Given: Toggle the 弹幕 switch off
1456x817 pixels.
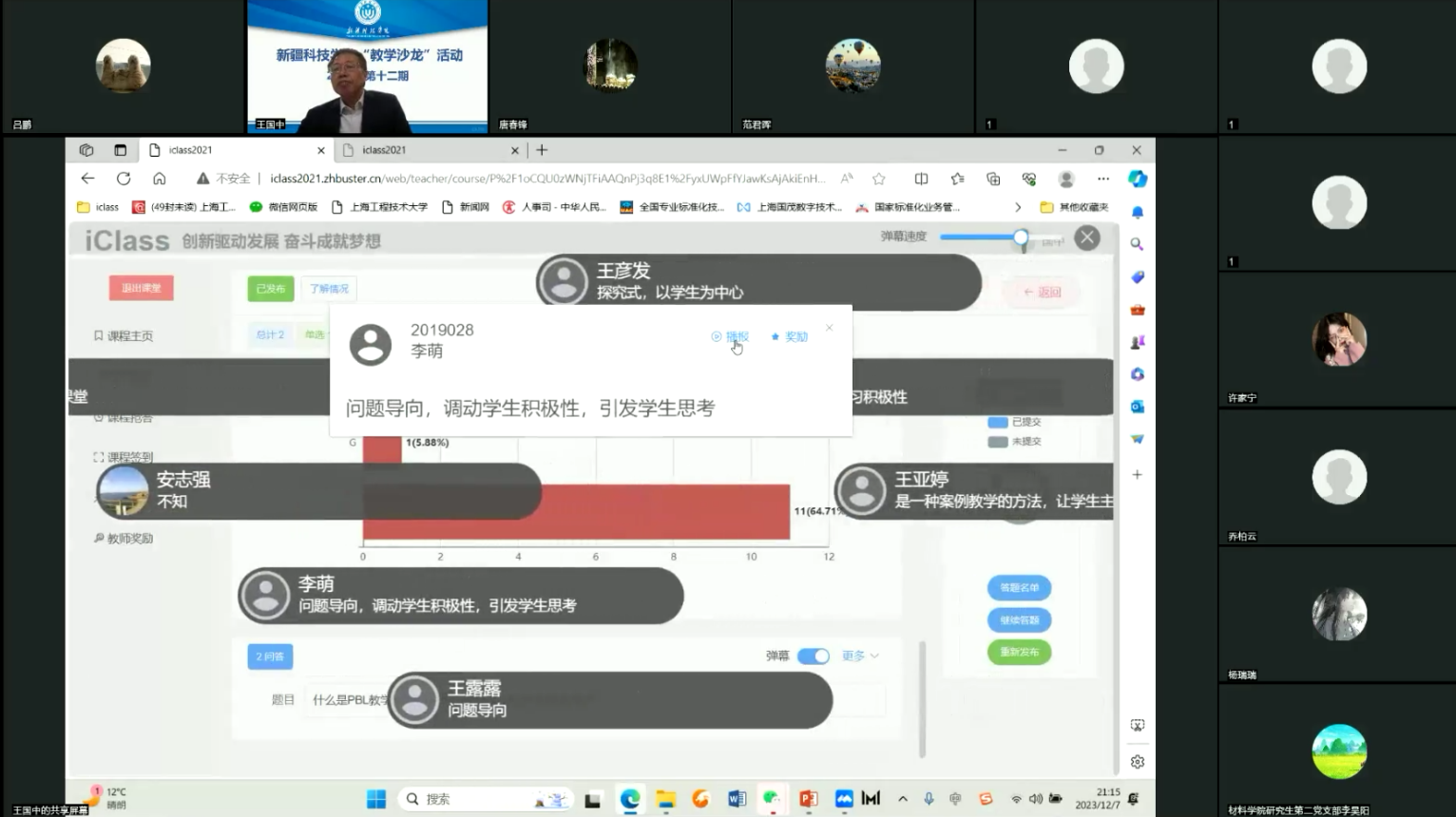Looking at the screenshot, I should 814,656.
